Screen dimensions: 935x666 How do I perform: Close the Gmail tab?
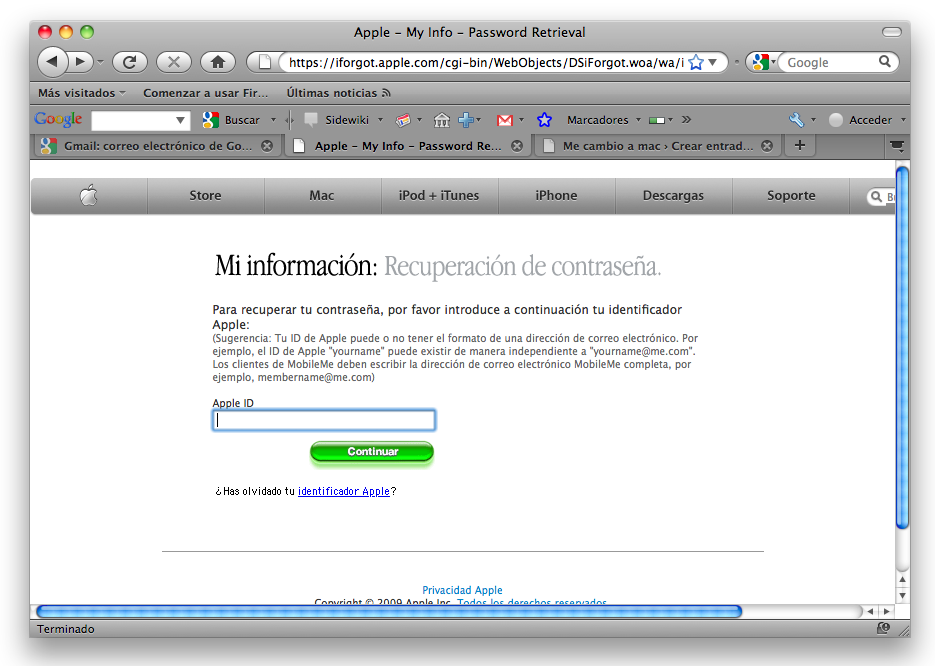tap(267, 145)
